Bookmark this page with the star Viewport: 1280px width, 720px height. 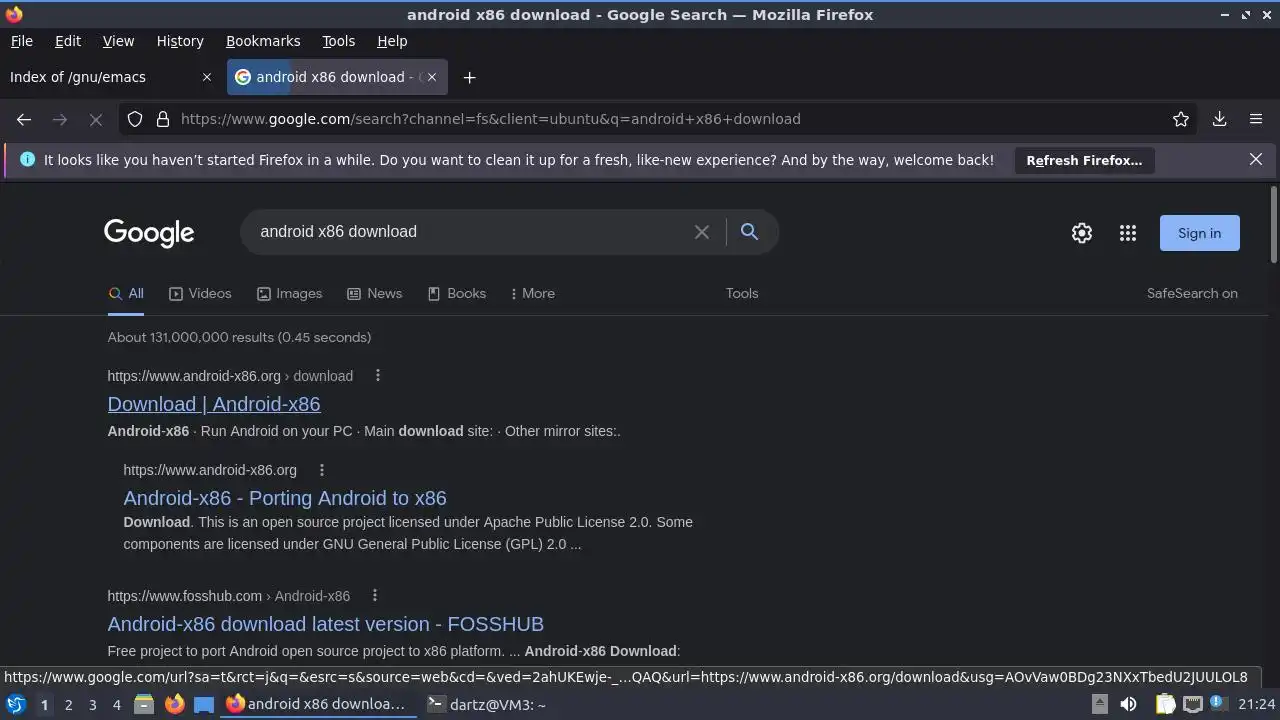point(1181,119)
